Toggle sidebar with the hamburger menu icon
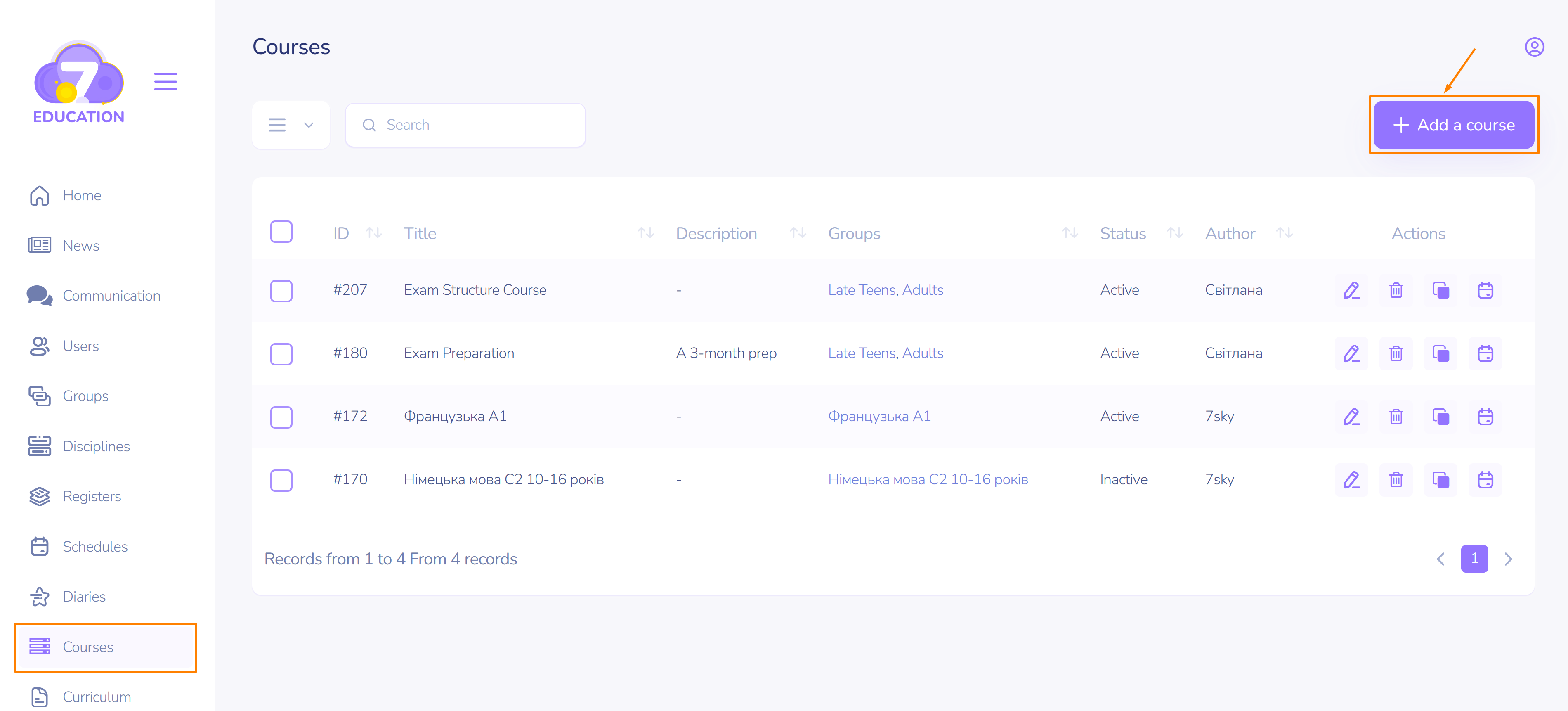Image resolution: width=1568 pixels, height=711 pixels. [x=165, y=82]
